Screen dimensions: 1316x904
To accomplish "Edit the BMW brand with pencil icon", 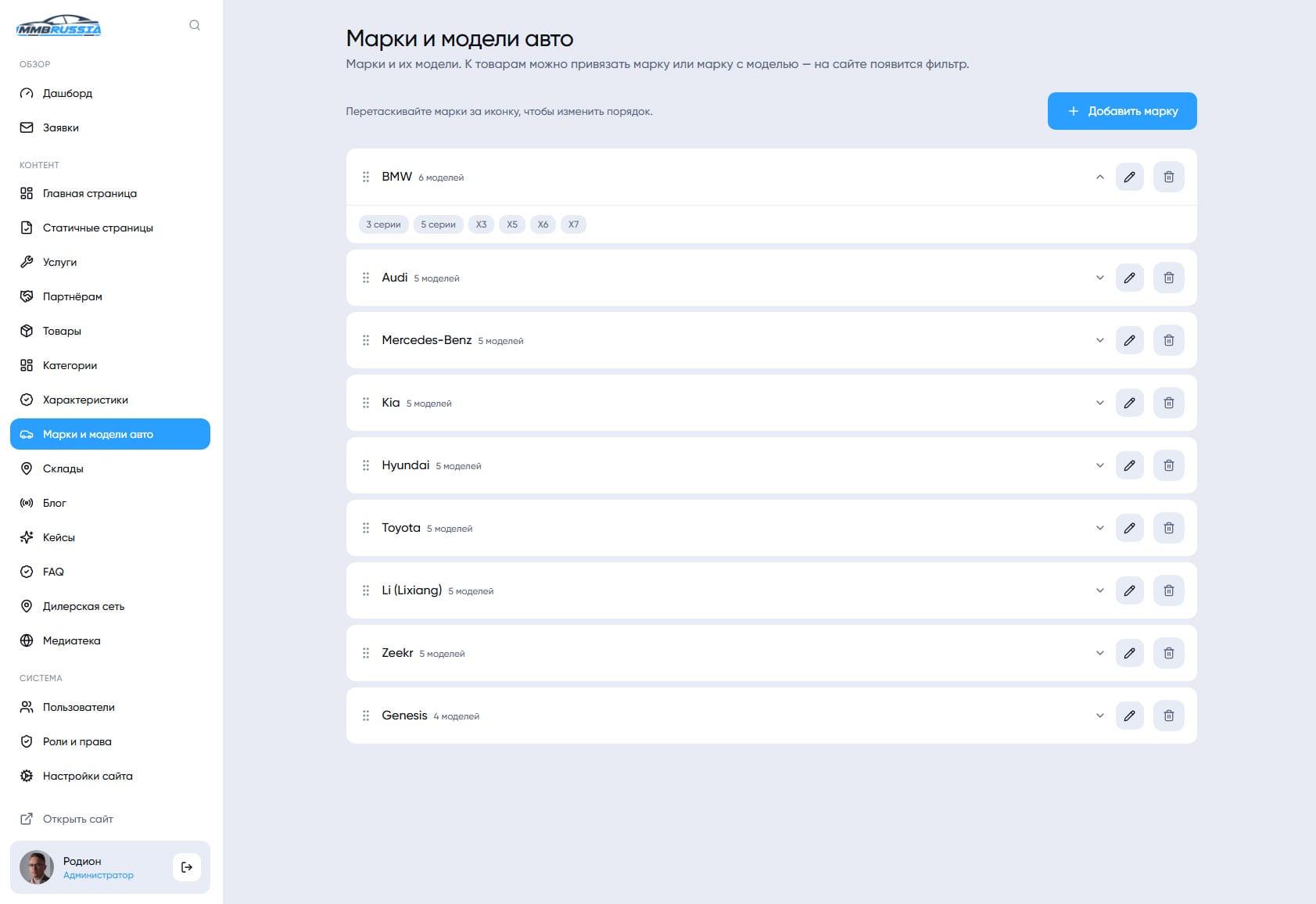I will [x=1130, y=177].
